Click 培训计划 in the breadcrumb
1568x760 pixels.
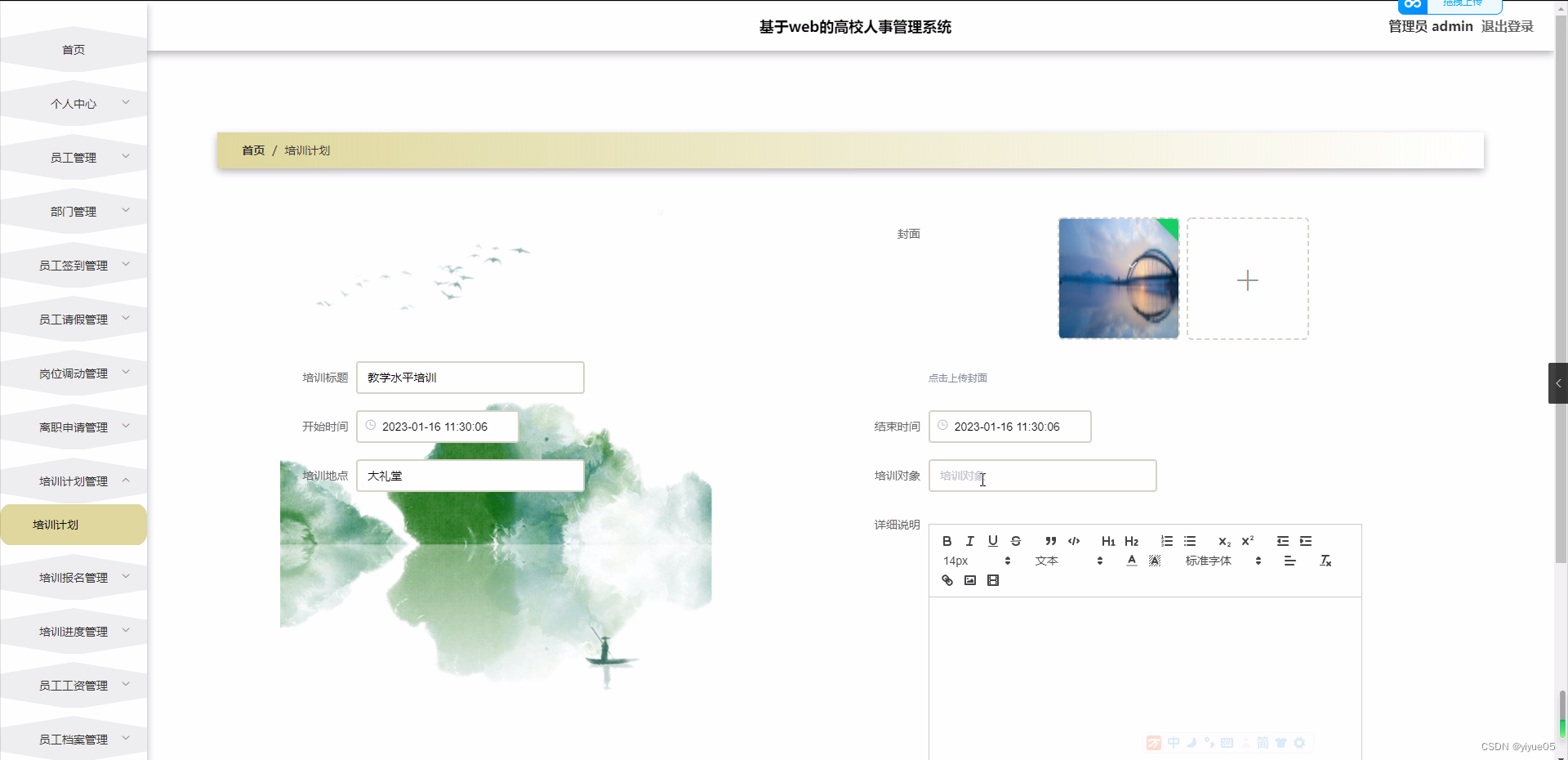307,150
